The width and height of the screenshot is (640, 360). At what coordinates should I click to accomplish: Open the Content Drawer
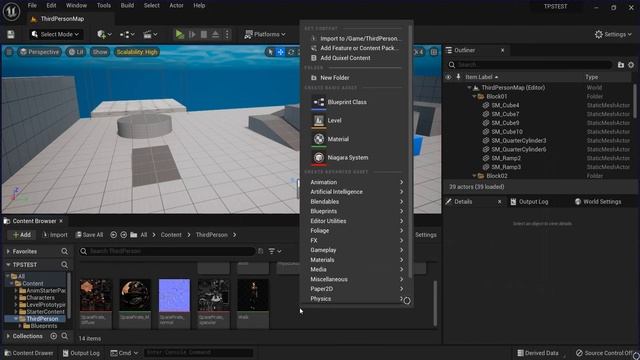[x=29, y=353]
